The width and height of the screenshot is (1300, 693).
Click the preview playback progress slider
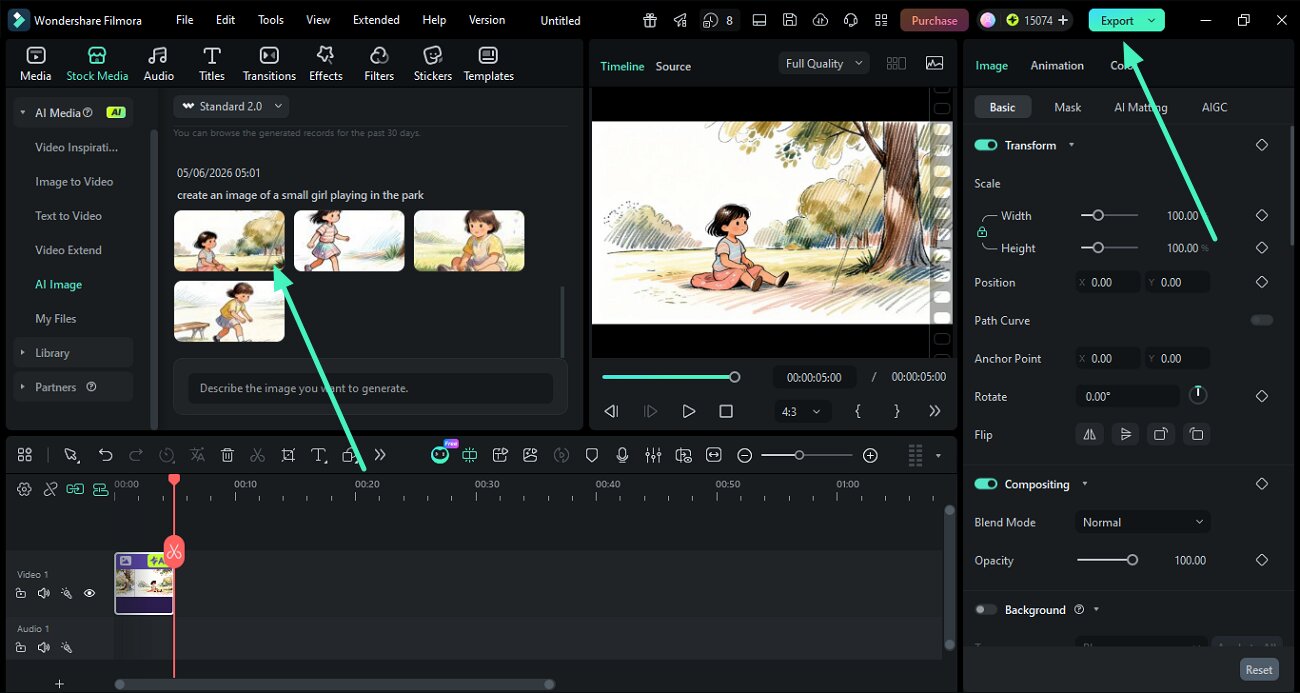tap(670, 377)
